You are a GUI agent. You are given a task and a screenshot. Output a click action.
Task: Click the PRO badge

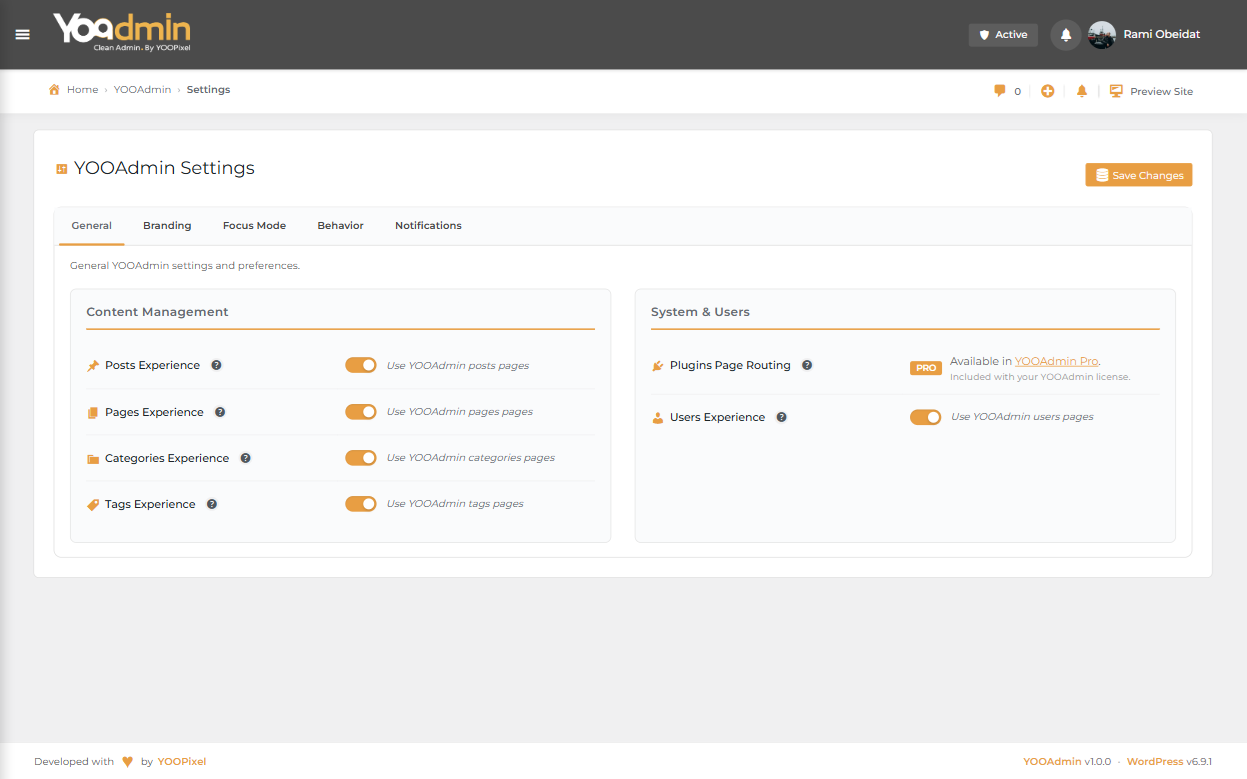926,368
